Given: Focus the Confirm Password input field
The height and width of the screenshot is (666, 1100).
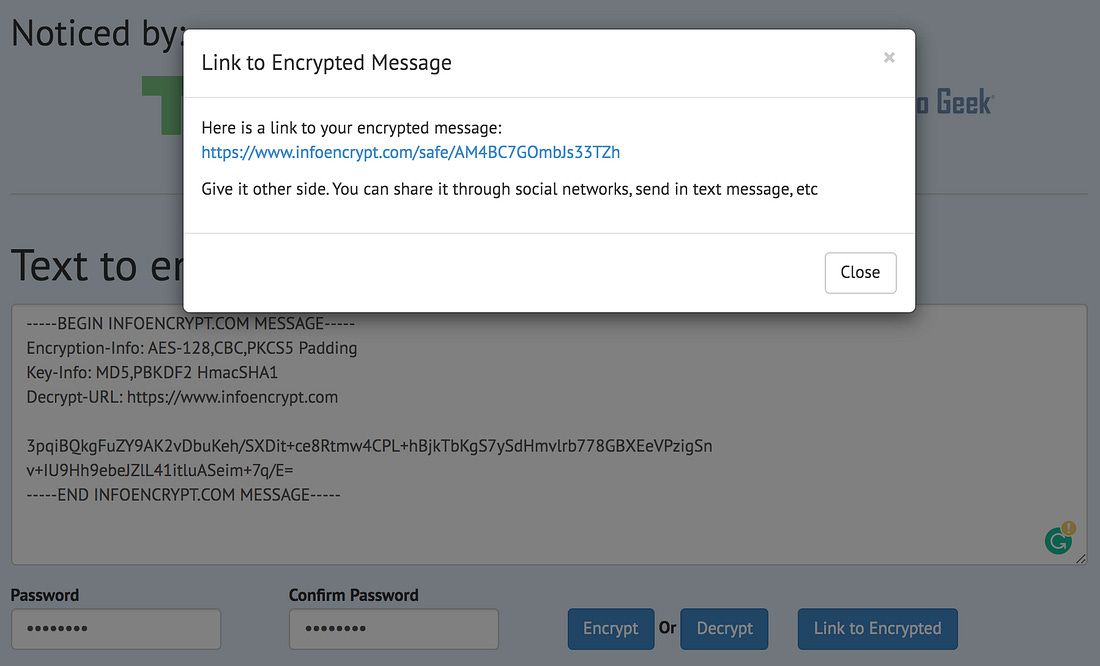Looking at the screenshot, I should coord(394,629).
